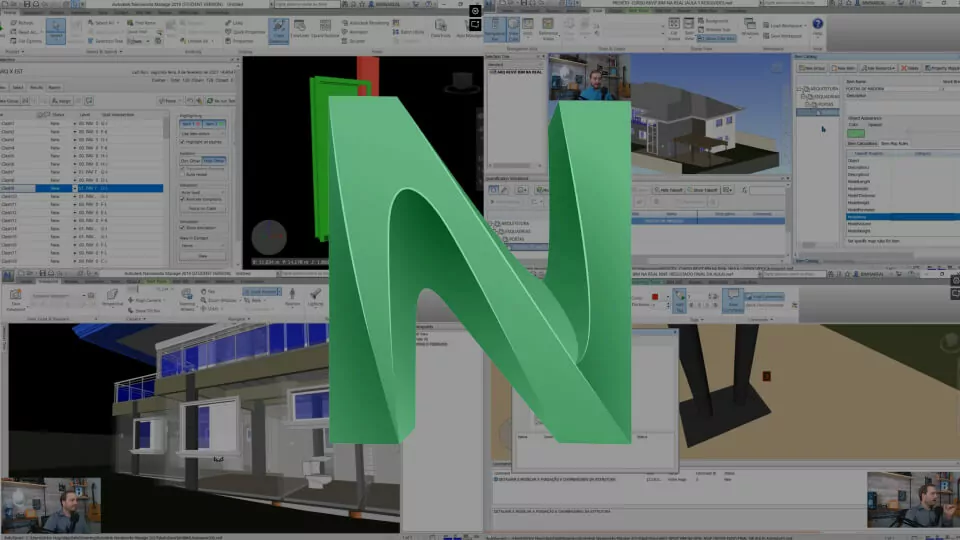Expand the Select & Search ribbon panel
Screen dimensions: 960x540
(103, 51)
